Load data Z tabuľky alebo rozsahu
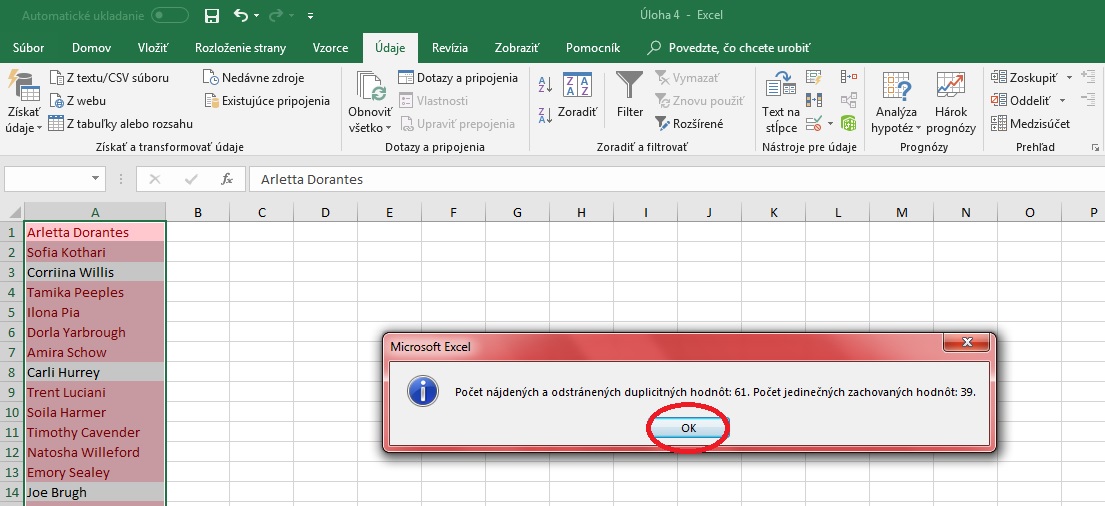 [121, 124]
